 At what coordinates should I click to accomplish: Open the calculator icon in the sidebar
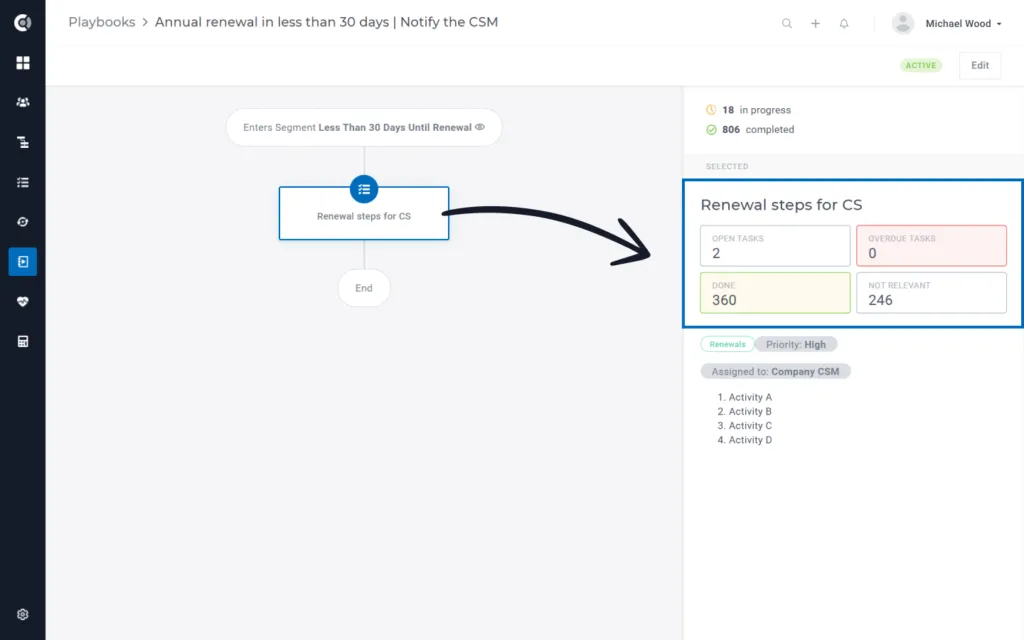(23, 342)
